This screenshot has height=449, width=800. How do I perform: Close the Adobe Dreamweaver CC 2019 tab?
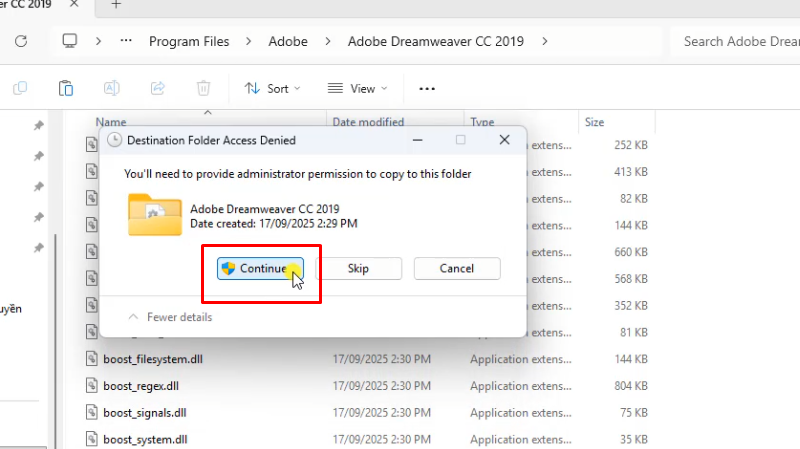[x=74, y=4]
